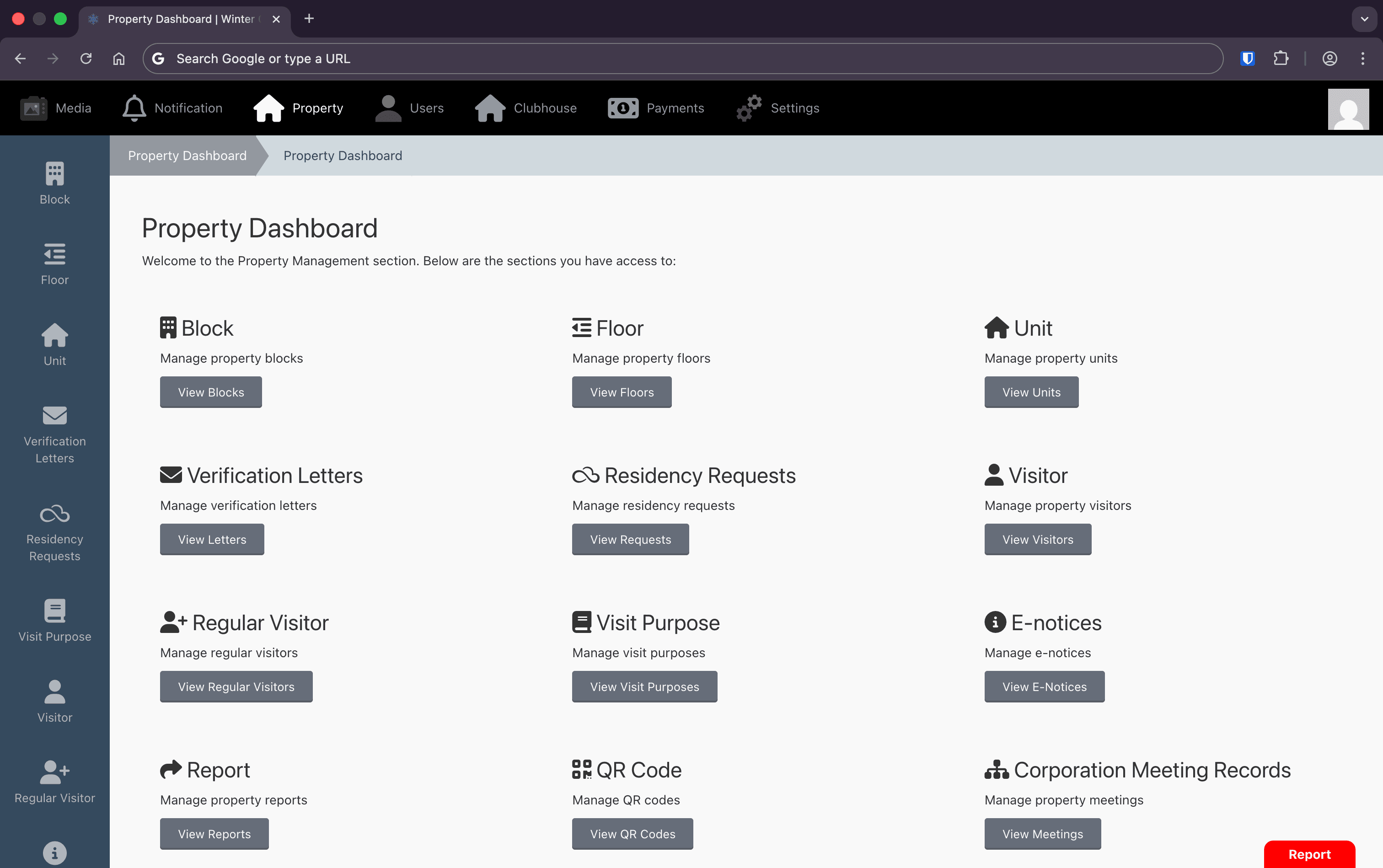Click the info icon at the sidebar bottom
1383x868 pixels.
coord(54,853)
